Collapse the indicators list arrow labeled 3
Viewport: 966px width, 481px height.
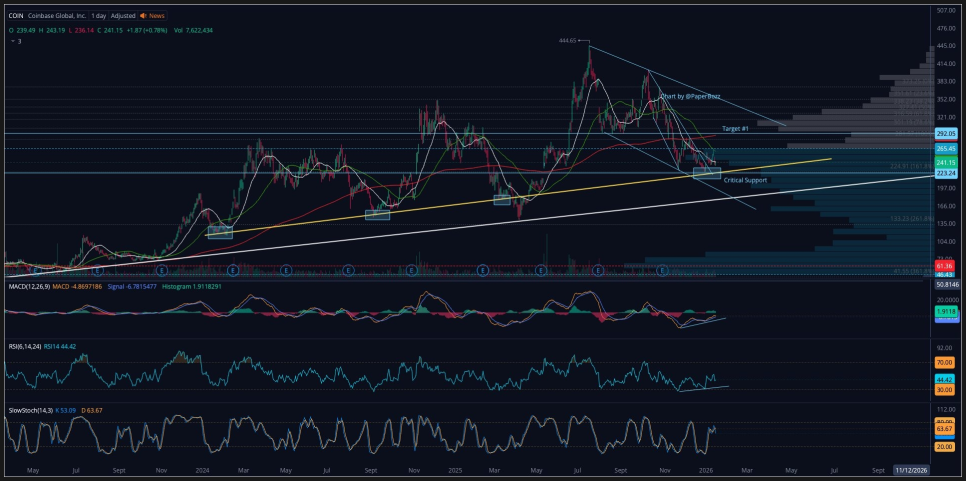(x=12, y=41)
